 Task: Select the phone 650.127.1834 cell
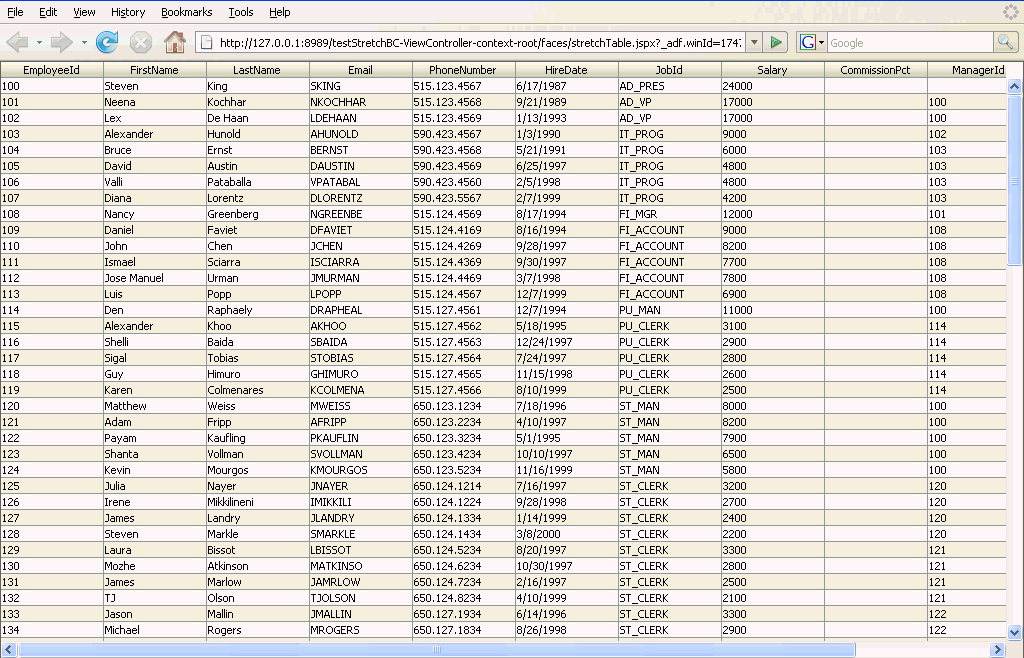[x=464, y=630]
